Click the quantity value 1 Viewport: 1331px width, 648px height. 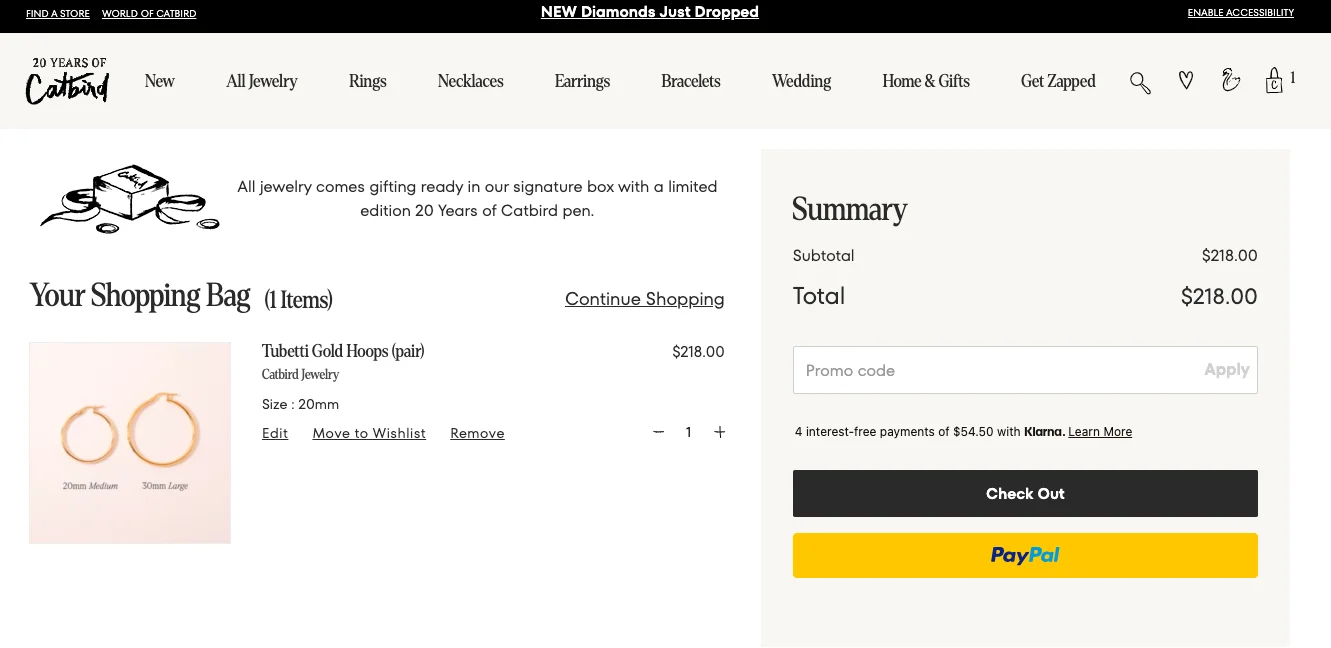[x=688, y=432]
